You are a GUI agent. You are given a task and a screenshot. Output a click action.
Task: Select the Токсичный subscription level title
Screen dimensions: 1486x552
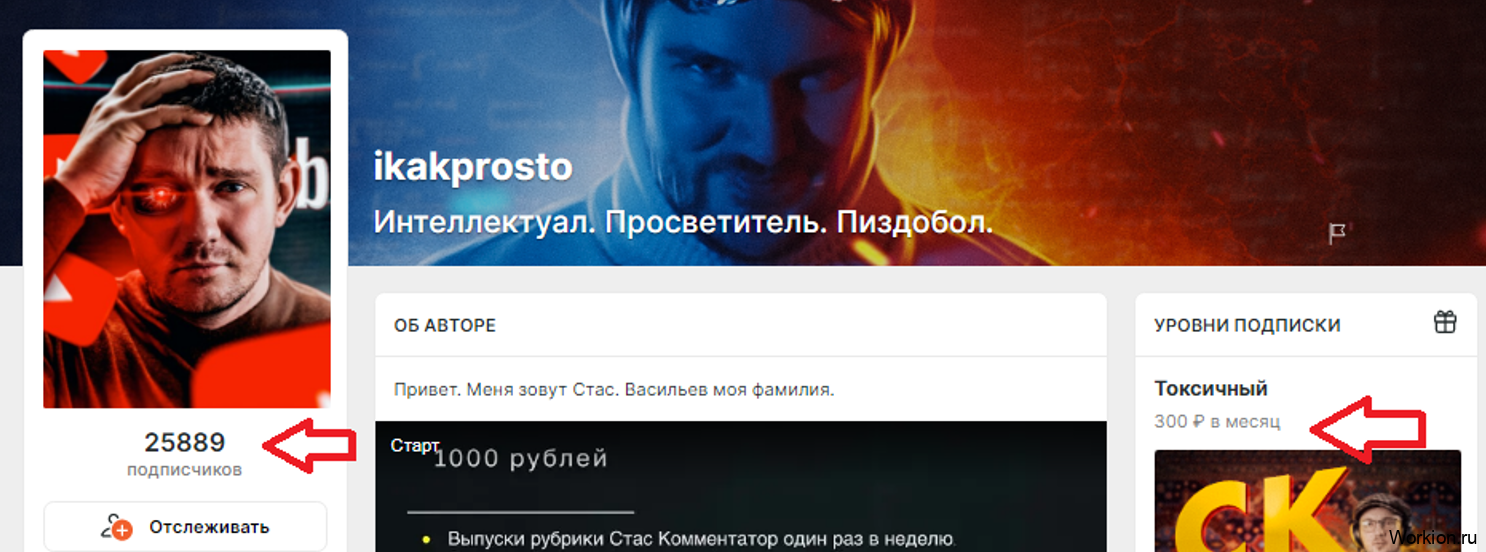(x=1211, y=388)
